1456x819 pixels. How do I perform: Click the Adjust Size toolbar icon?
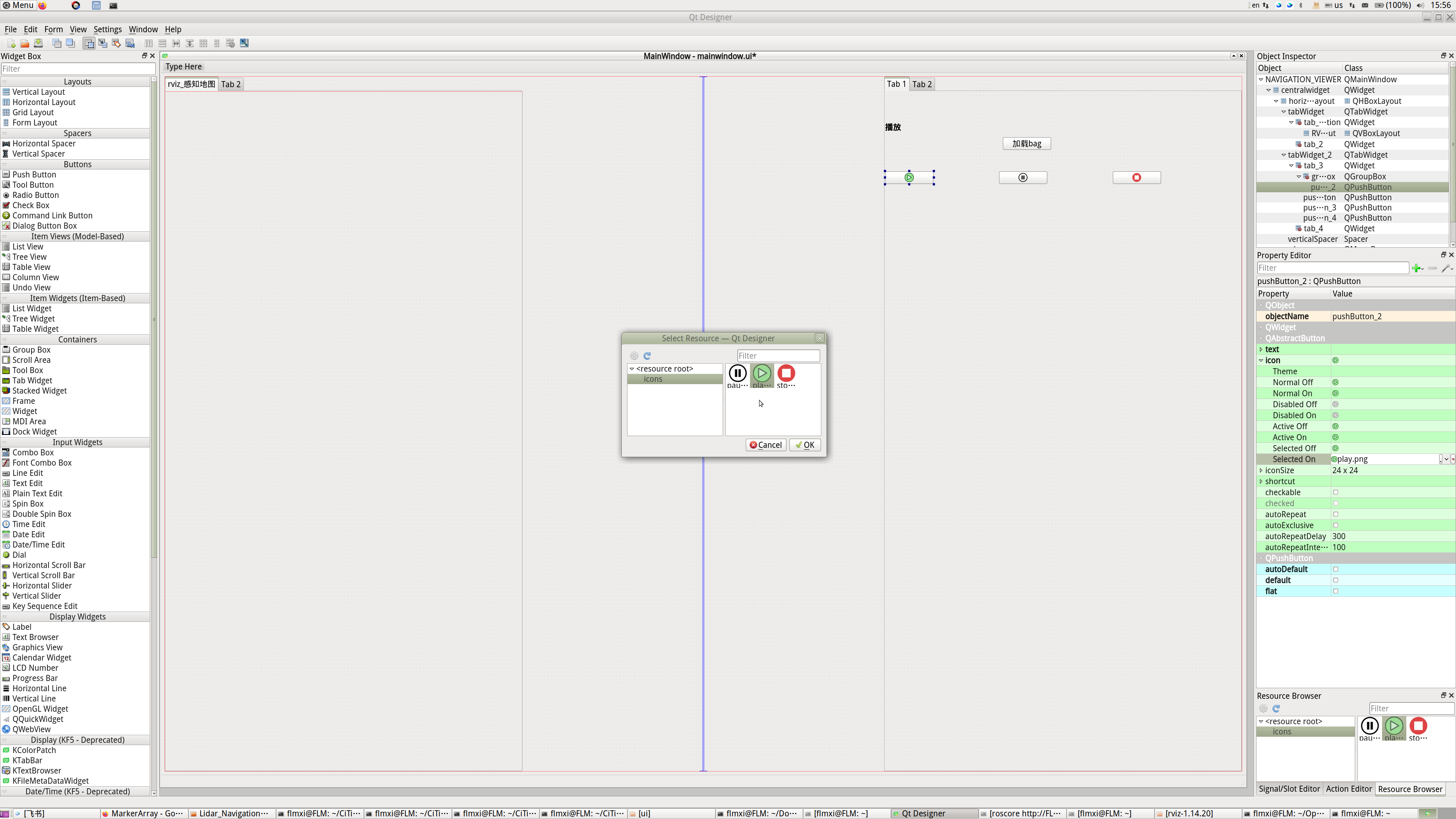244,43
